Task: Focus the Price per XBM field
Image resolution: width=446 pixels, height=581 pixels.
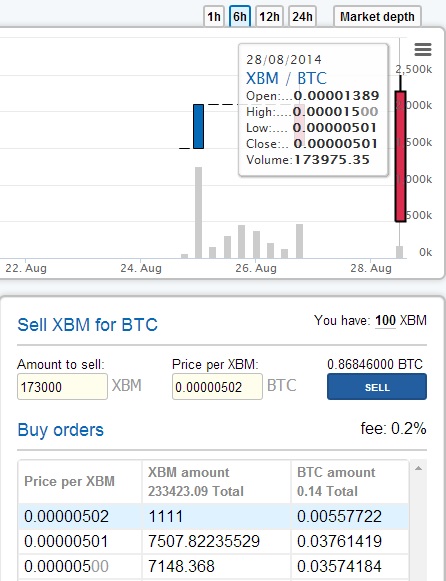Action: (x=217, y=387)
